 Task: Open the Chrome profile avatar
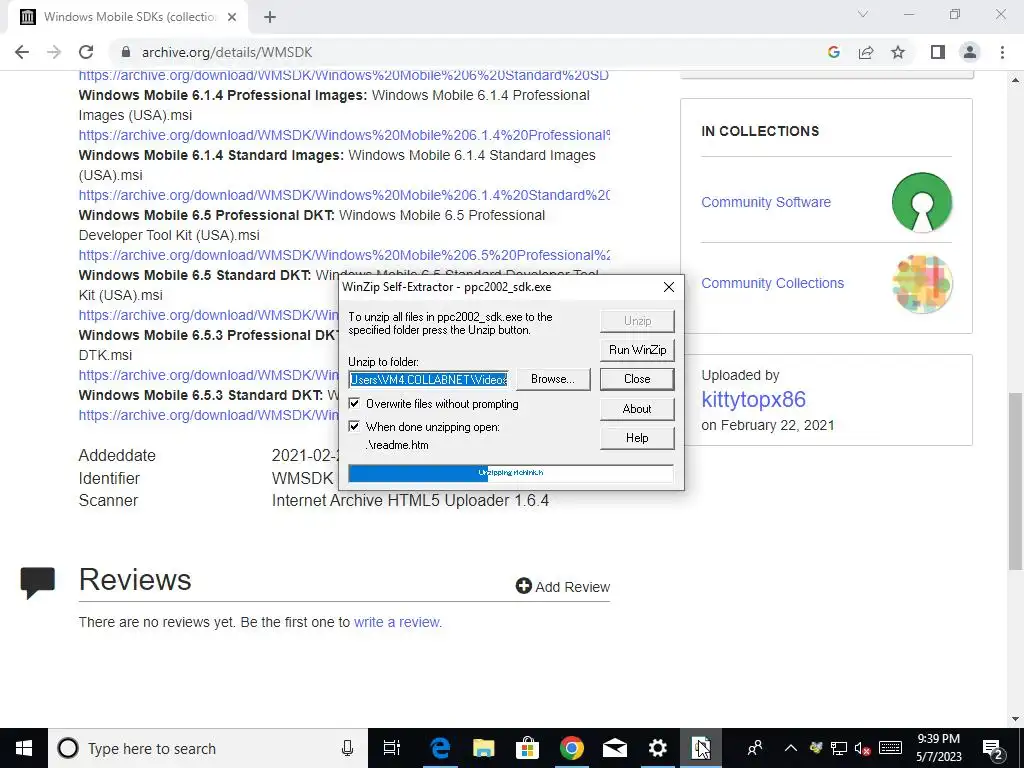970,52
